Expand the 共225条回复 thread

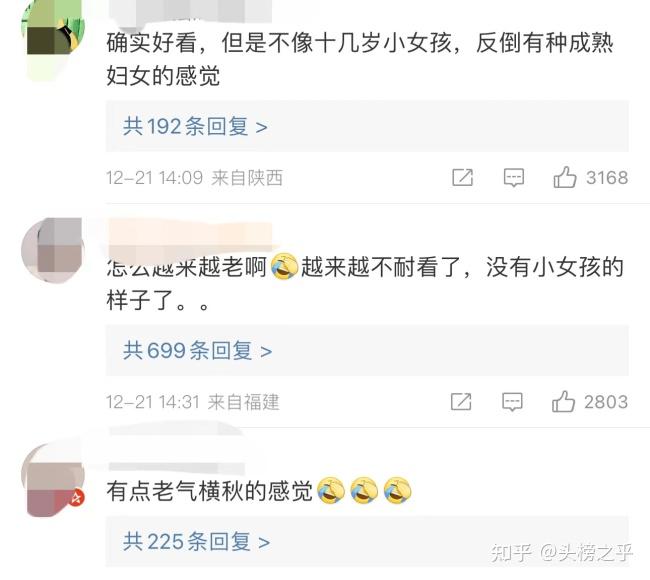367,541
